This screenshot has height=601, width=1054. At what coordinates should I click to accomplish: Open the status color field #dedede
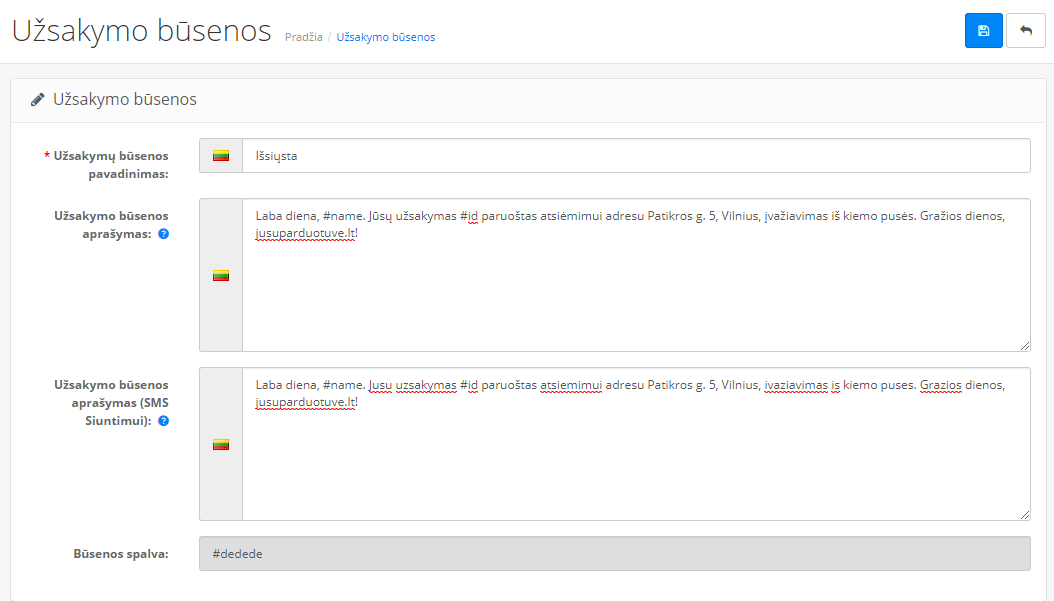pos(614,553)
